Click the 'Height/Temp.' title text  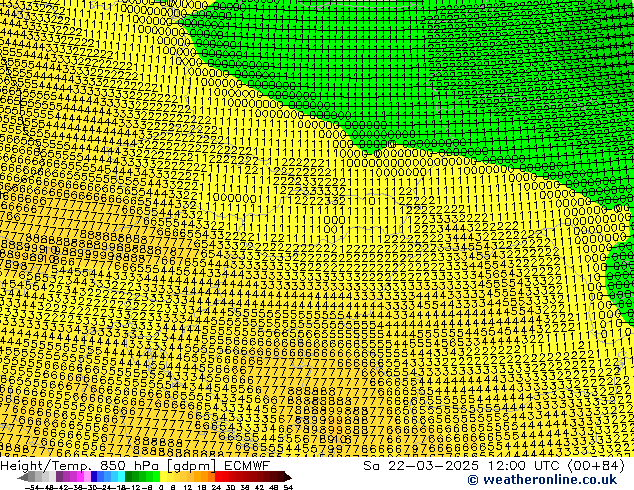coord(44,466)
